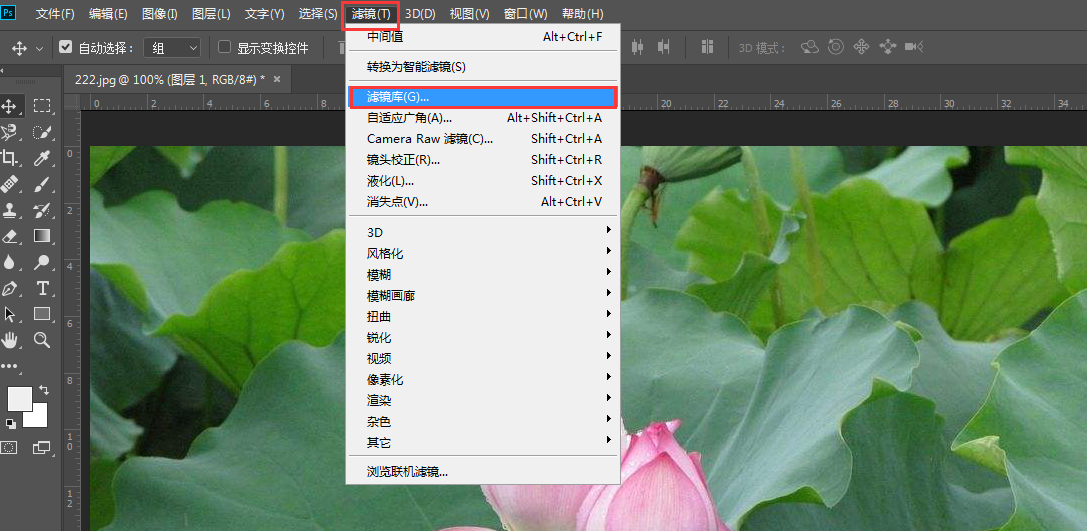Open the 组 auto-select dropdown
Screen dimensions: 1087x531
pyautogui.click(x=172, y=48)
